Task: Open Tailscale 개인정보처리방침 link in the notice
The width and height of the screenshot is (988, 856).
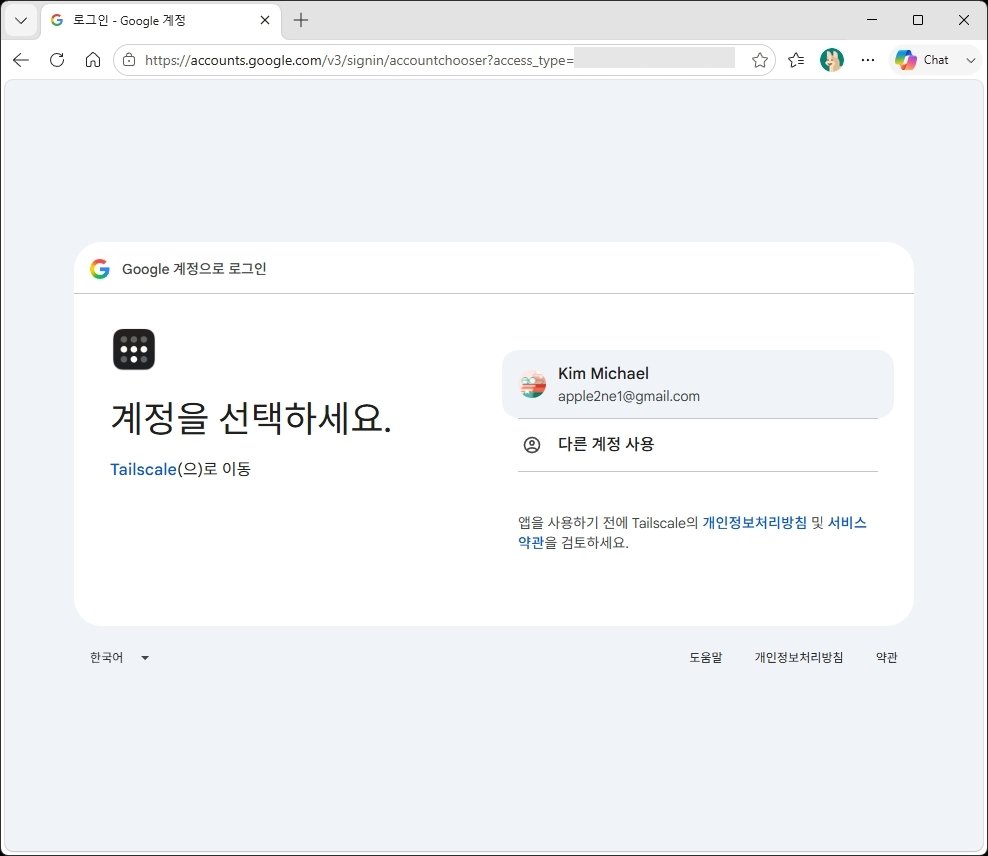Action: (754, 522)
